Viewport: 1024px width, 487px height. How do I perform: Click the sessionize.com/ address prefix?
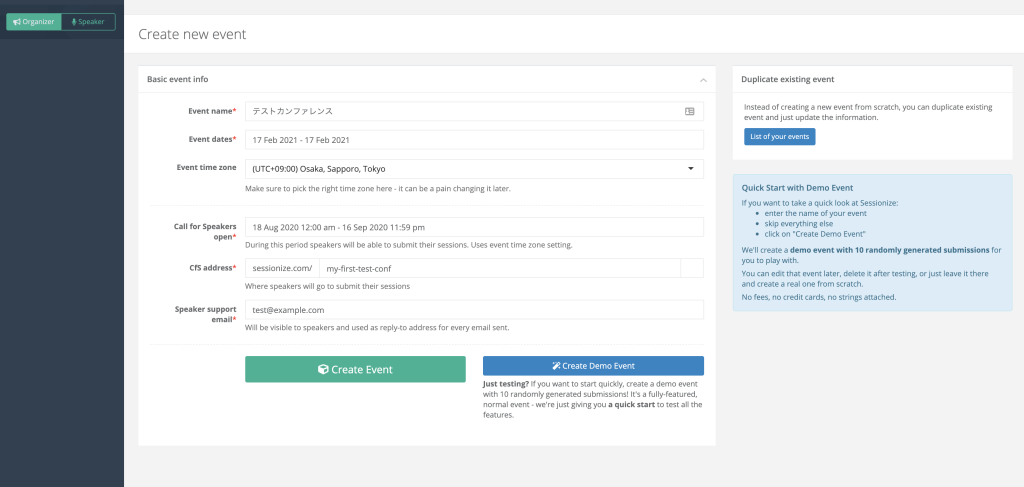282,268
